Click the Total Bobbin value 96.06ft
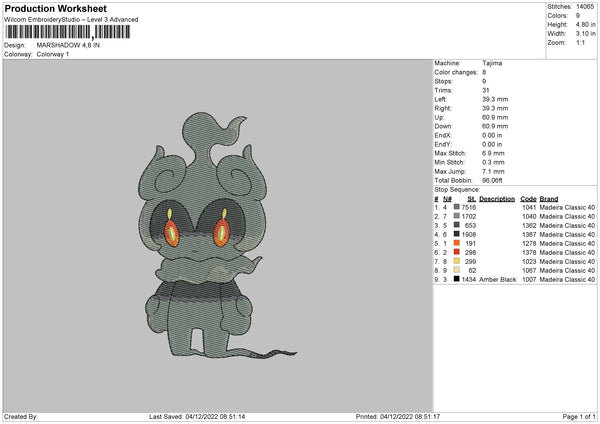This screenshot has height=424, width=600. 492,180
